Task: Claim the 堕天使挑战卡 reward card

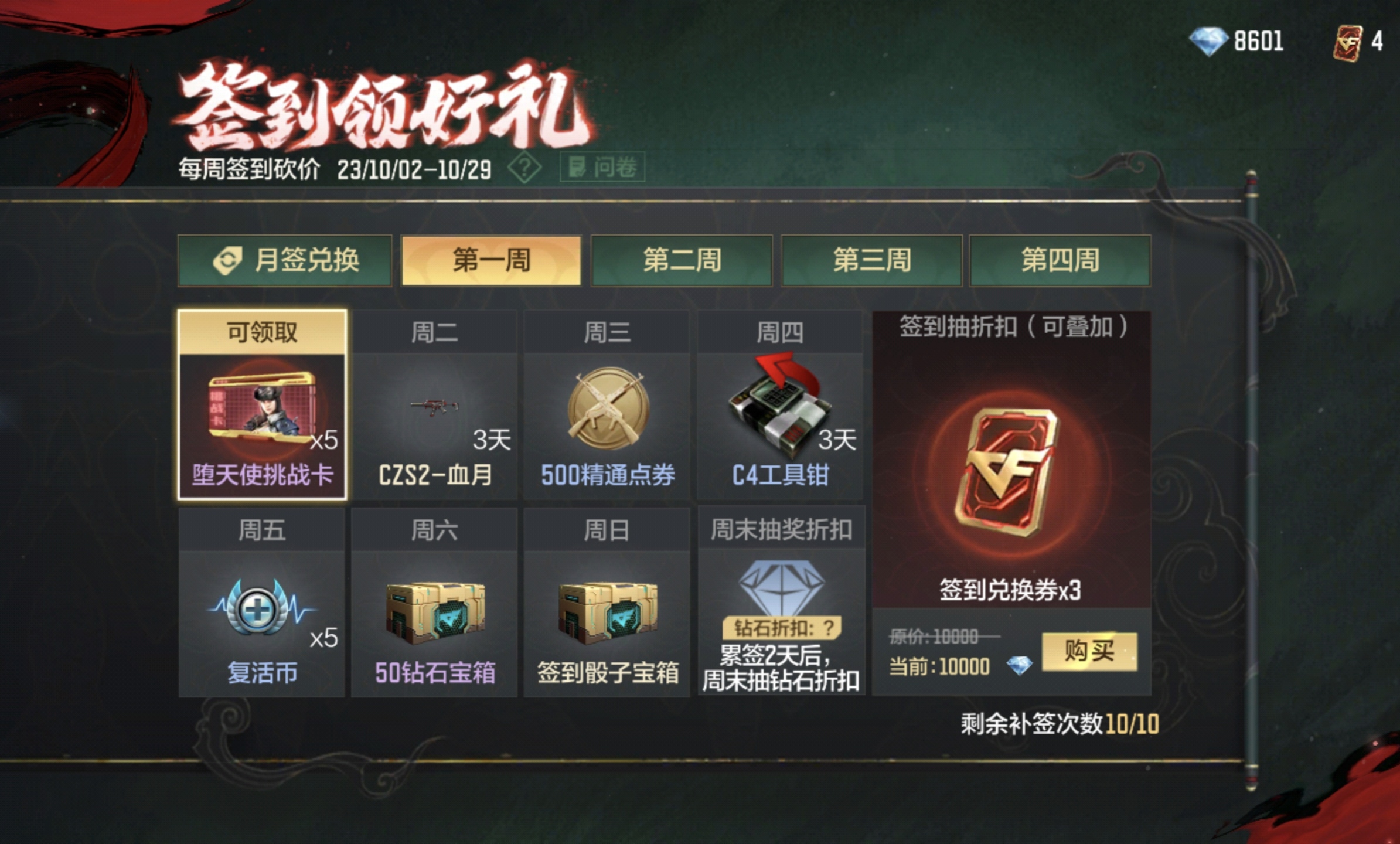Action: point(262,405)
